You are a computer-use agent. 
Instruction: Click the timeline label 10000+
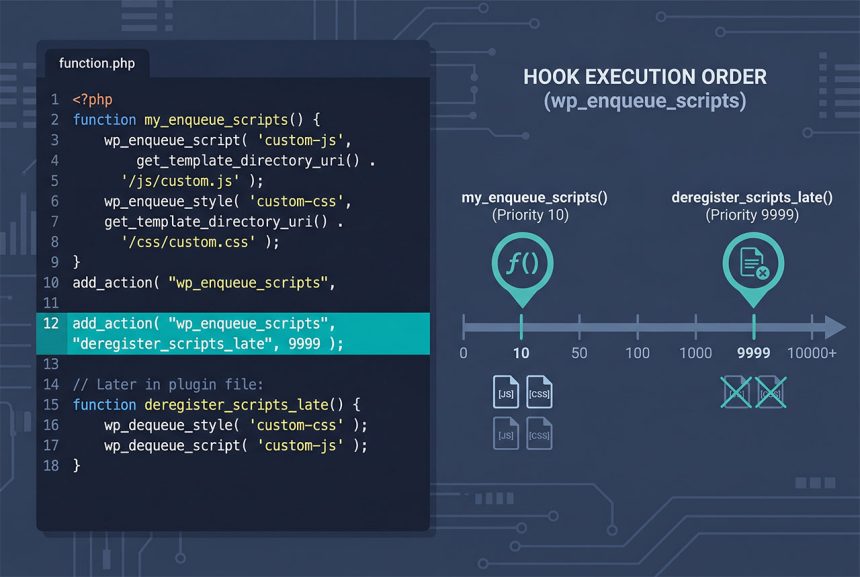(x=812, y=353)
